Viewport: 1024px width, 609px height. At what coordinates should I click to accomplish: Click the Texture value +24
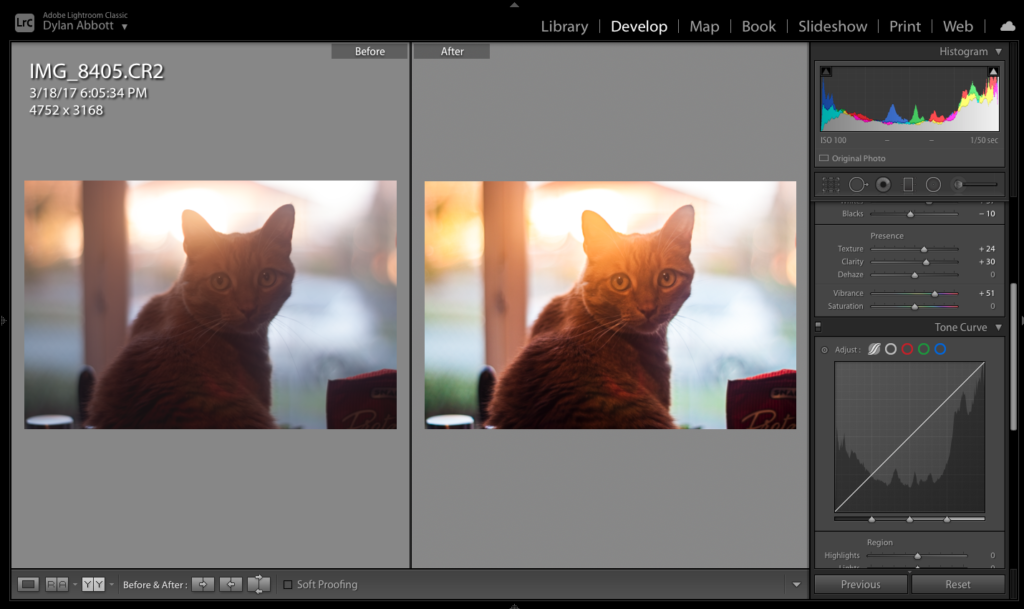(x=986, y=249)
